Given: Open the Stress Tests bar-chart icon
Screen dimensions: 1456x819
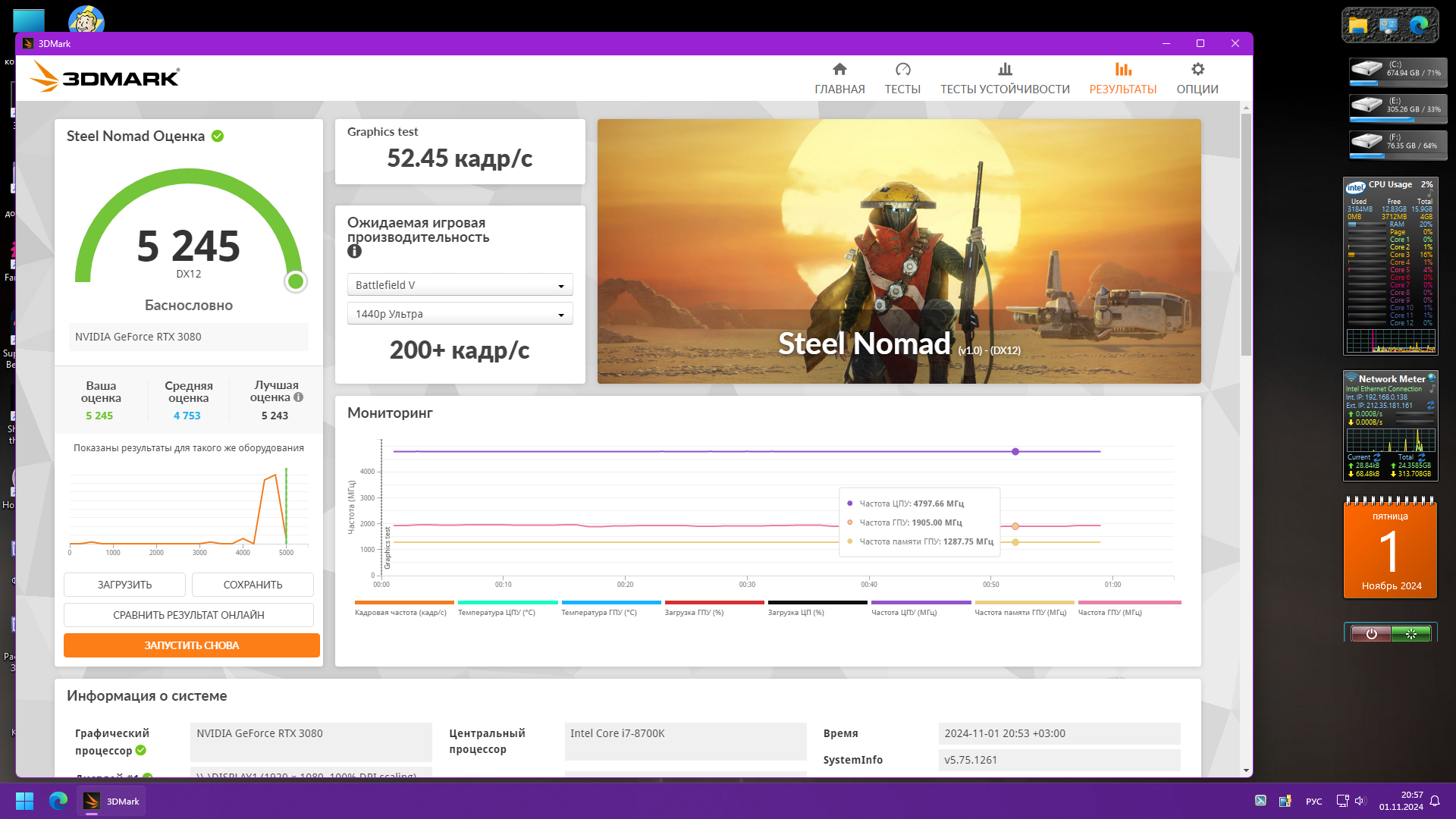Looking at the screenshot, I should (x=1005, y=69).
